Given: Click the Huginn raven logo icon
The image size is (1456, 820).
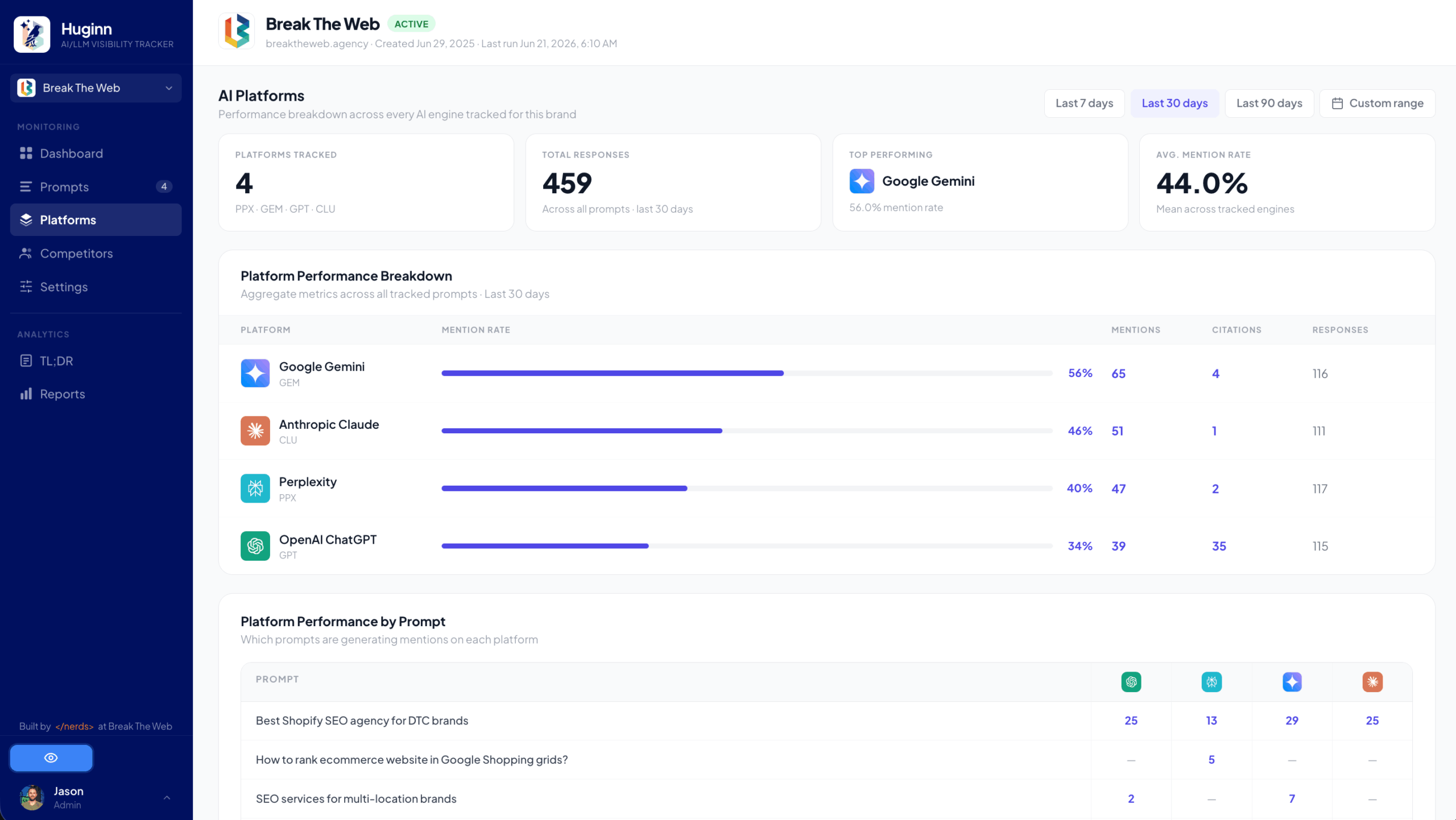Looking at the screenshot, I should (32, 34).
